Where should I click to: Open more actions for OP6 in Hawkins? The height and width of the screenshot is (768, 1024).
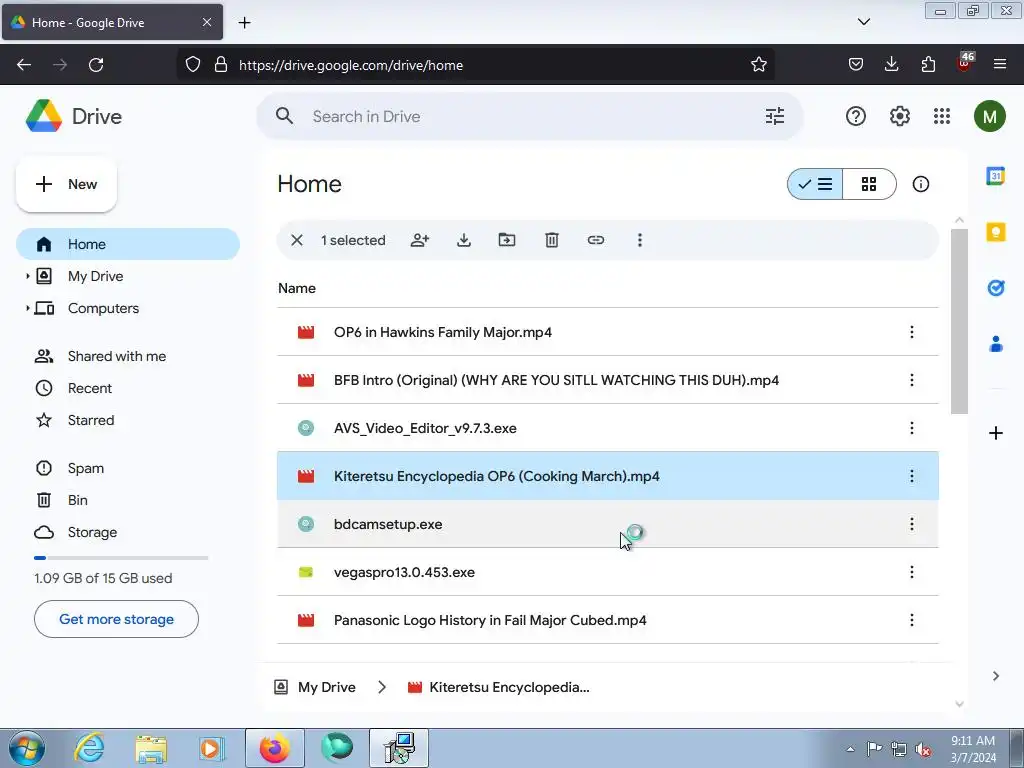[912, 332]
